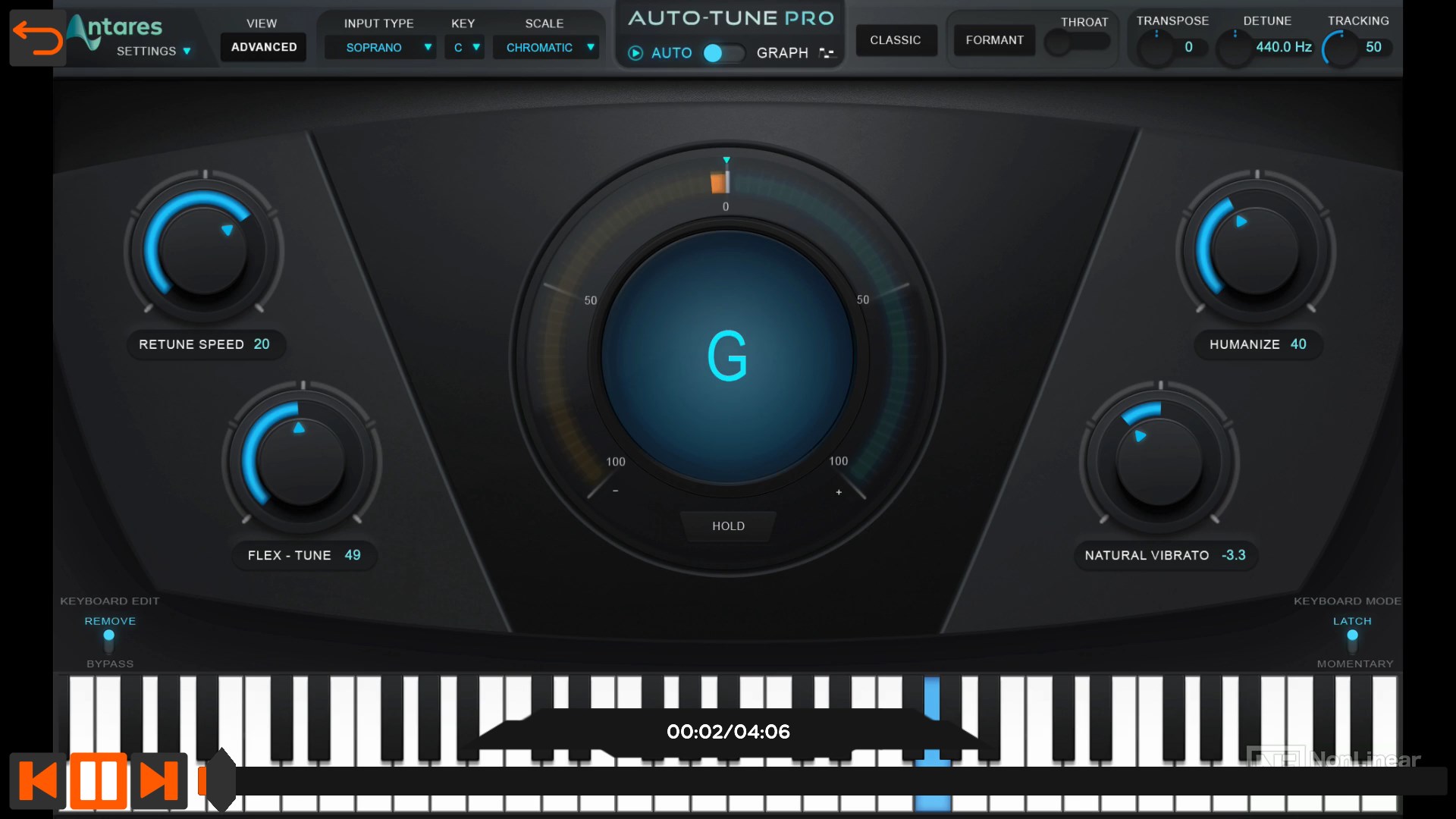Open the Input Type Soprano dropdown
Image resolution: width=1456 pixels, height=819 pixels.
click(x=381, y=48)
